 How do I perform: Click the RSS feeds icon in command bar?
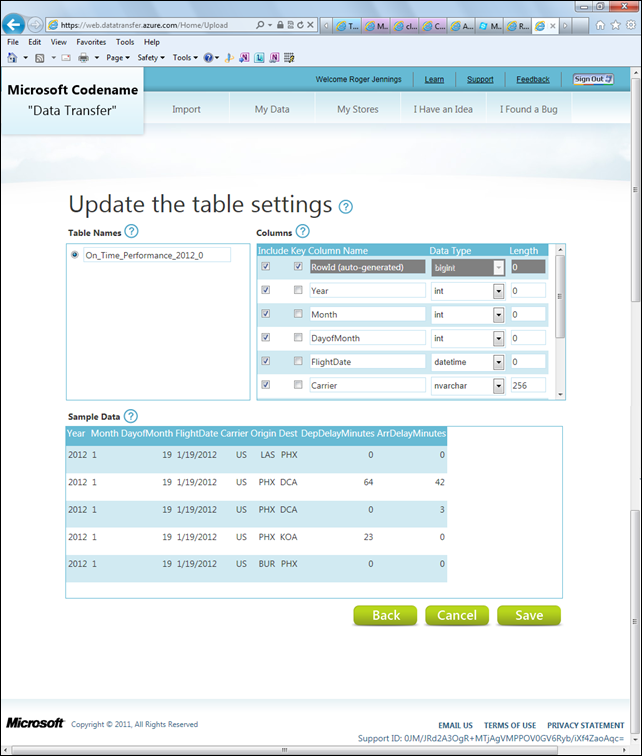tap(40, 58)
